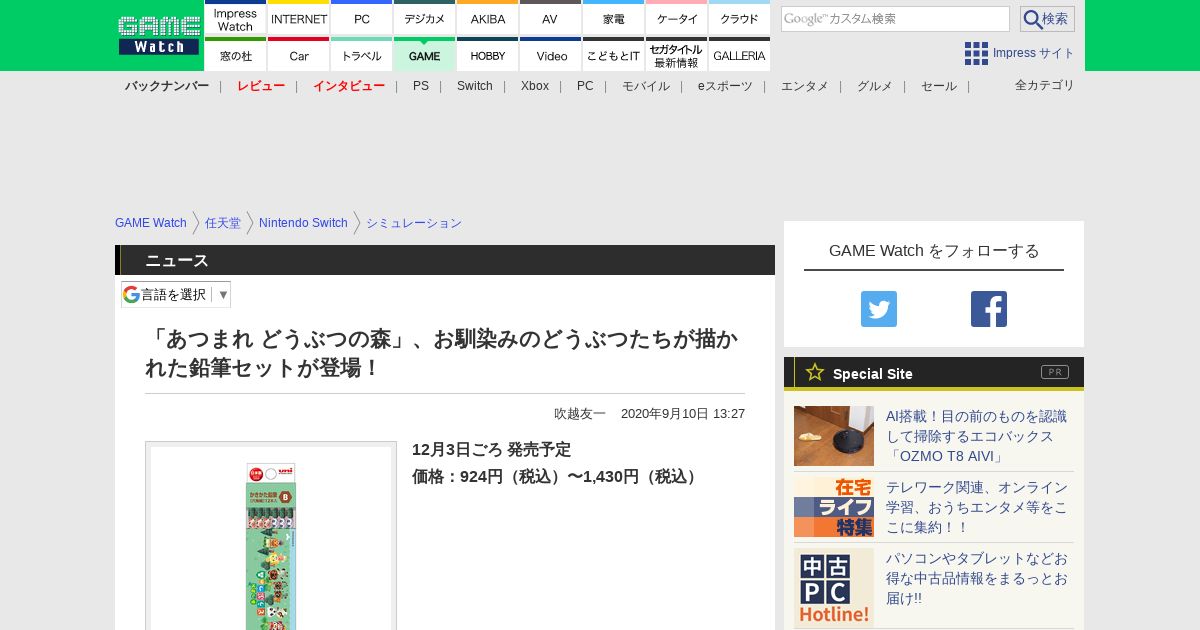Open the PS category menu
1200x630 pixels.
tap(421, 86)
